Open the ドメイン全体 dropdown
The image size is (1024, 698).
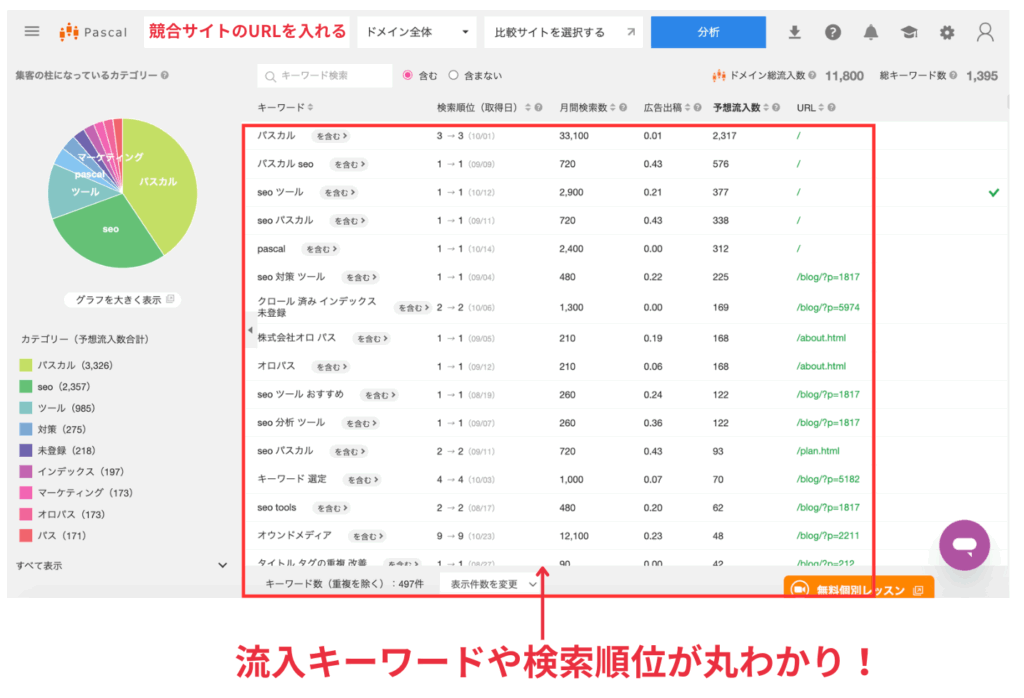coord(417,31)
